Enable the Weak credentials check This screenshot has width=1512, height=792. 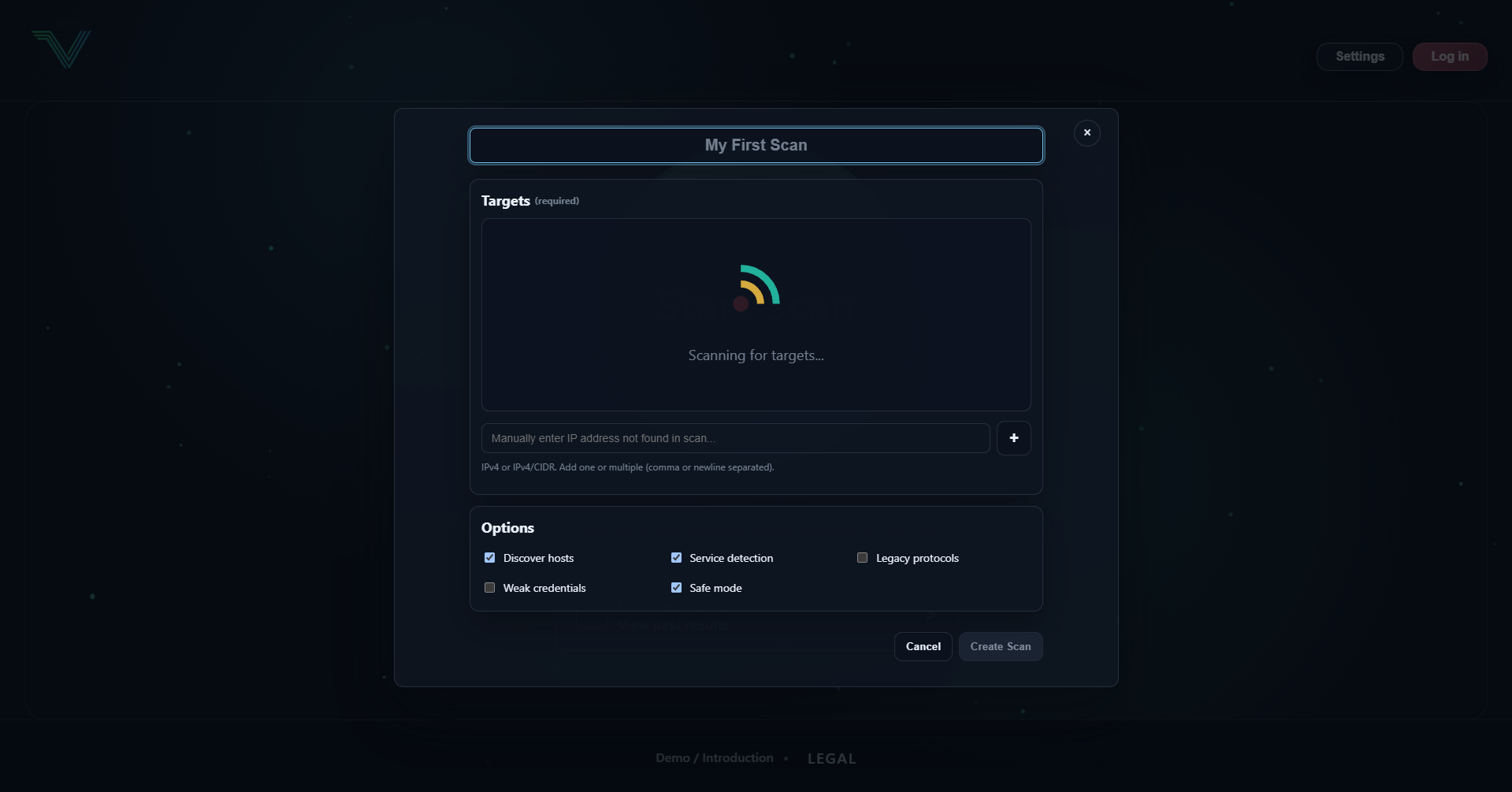(x=489, y=587)
